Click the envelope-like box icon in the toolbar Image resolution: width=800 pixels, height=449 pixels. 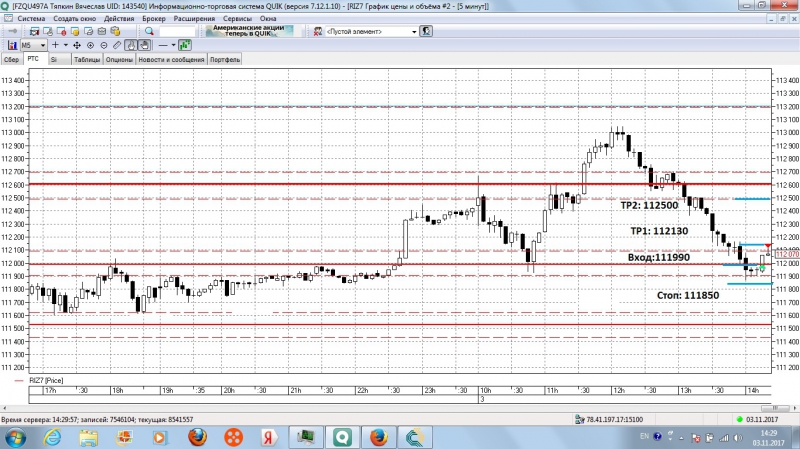click(102, 32)
